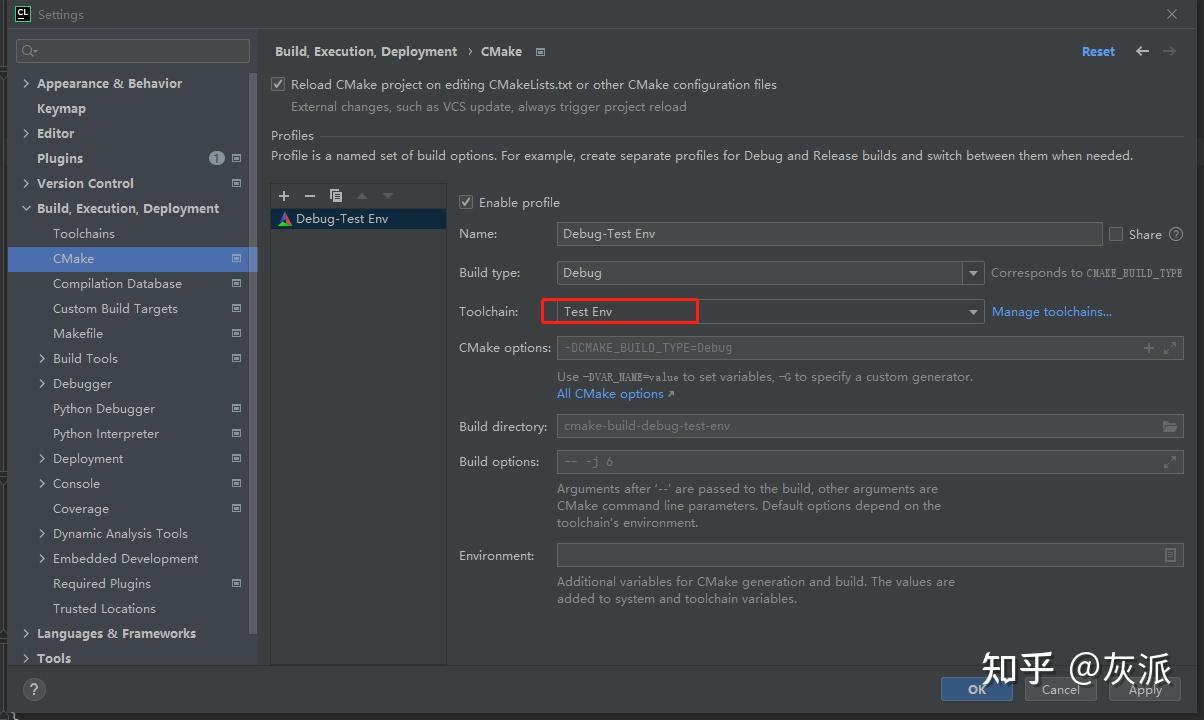Image resolution: width=1204 pixels, height=720 pixels.
Task: Uncheck the Enable profile checkbox
Action: pos(466,202)
